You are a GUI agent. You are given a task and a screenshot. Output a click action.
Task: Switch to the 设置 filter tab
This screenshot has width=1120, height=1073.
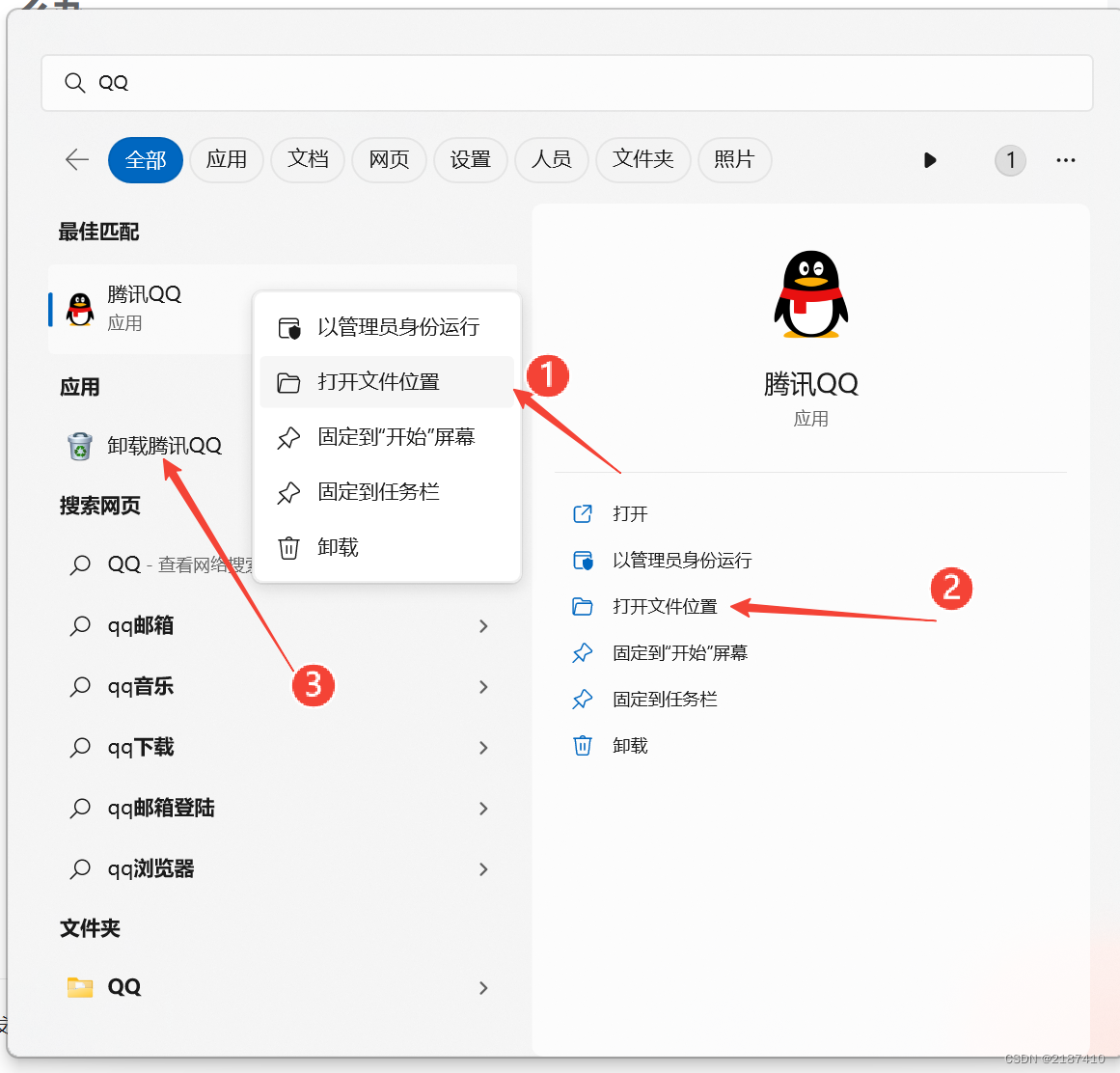(471, 159)
